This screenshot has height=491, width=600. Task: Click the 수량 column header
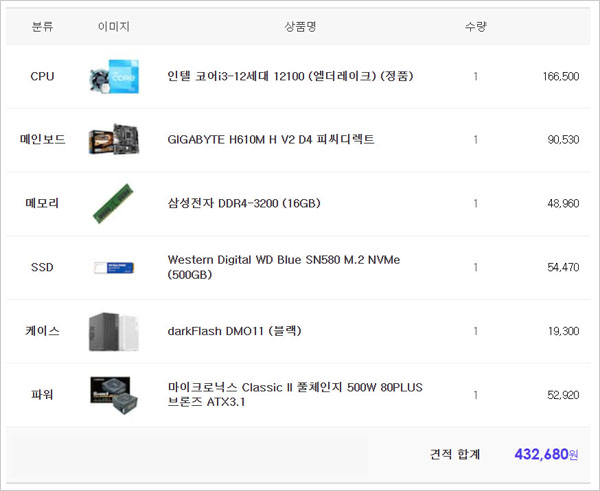[475, 26]
